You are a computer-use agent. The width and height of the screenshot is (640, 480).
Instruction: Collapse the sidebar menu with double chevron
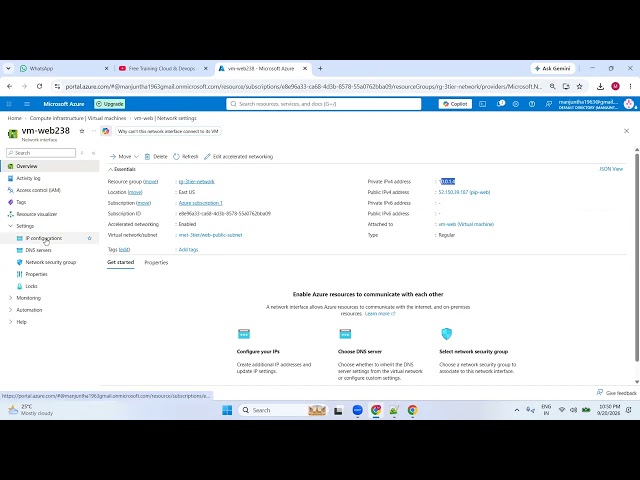click(93, 153)
